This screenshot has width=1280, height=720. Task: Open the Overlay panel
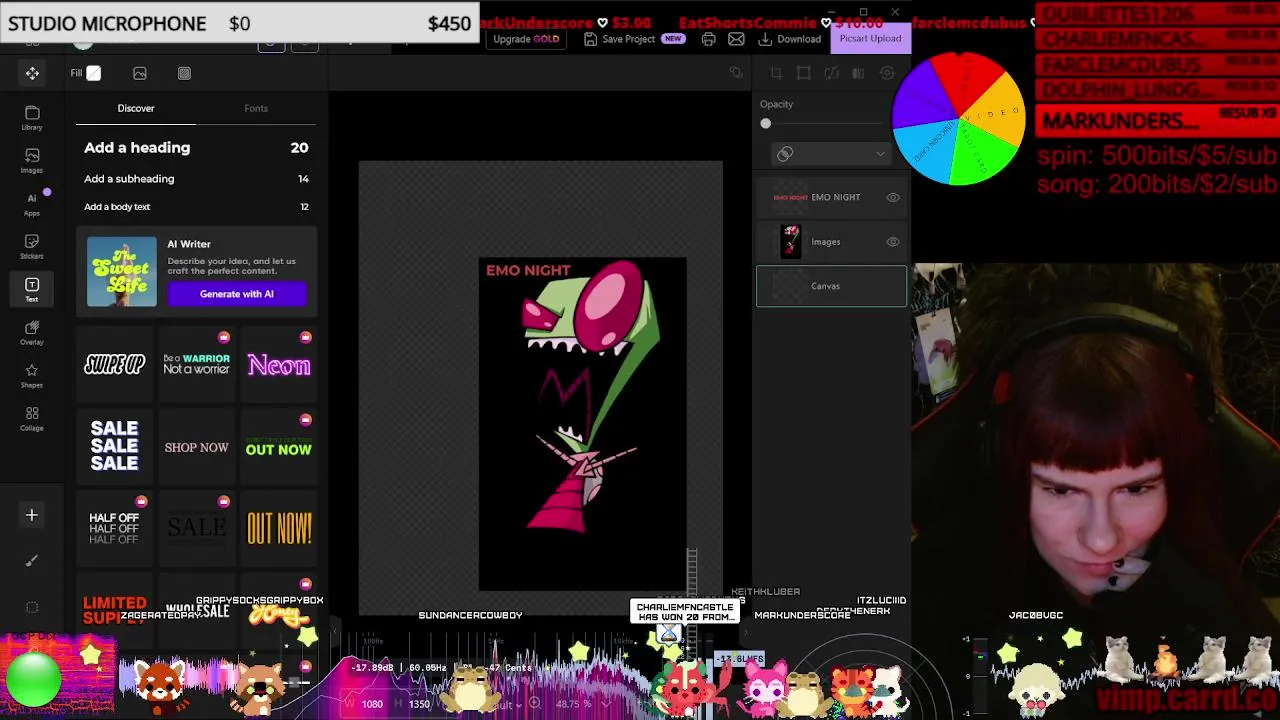pos(32,333)
